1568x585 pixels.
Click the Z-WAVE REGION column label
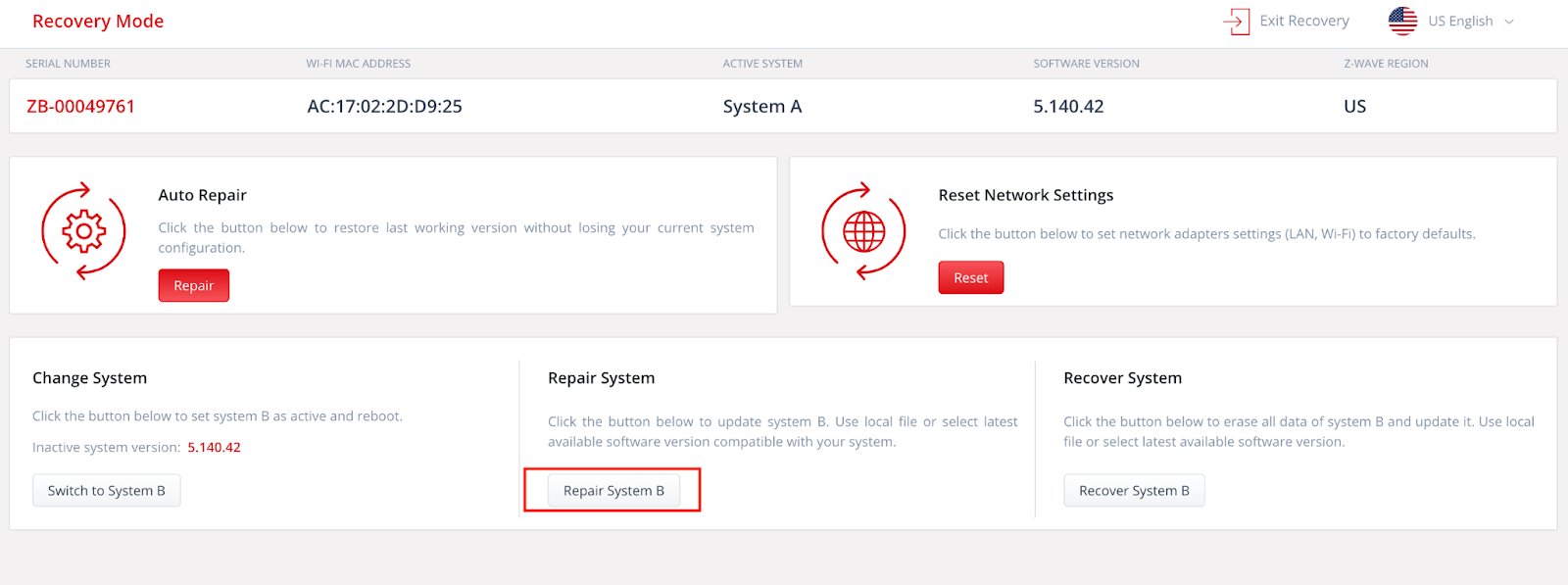click(x=1386, y=64)
